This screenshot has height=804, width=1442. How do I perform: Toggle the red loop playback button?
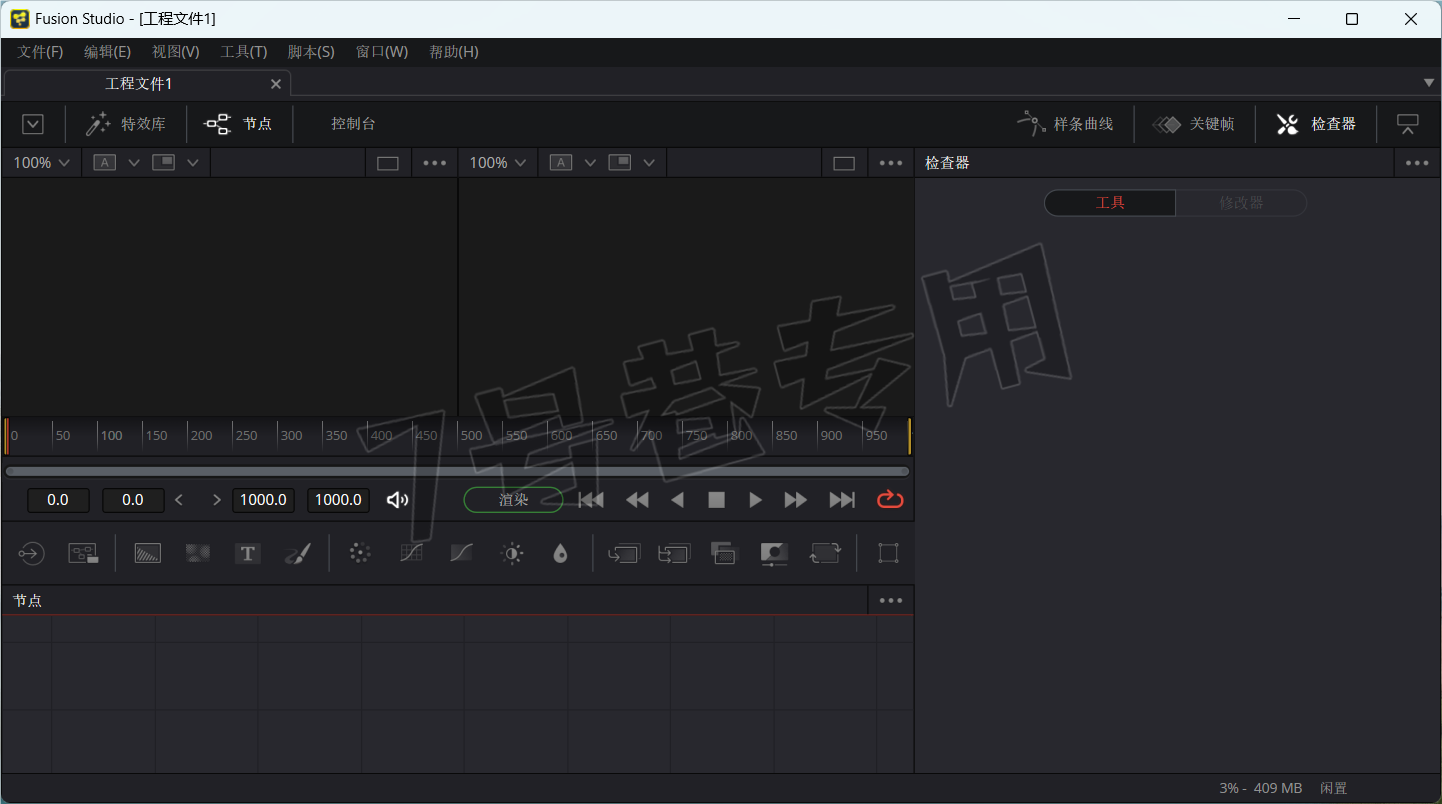[890, 500]
